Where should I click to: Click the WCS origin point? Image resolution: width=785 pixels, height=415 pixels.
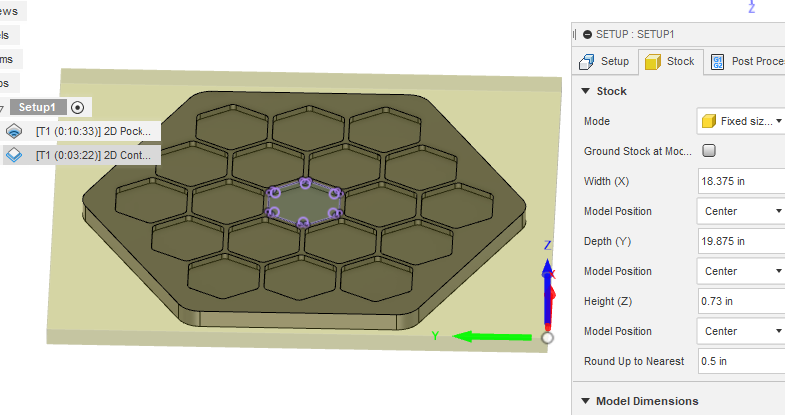pyautogui.click(x=547, y=338)
